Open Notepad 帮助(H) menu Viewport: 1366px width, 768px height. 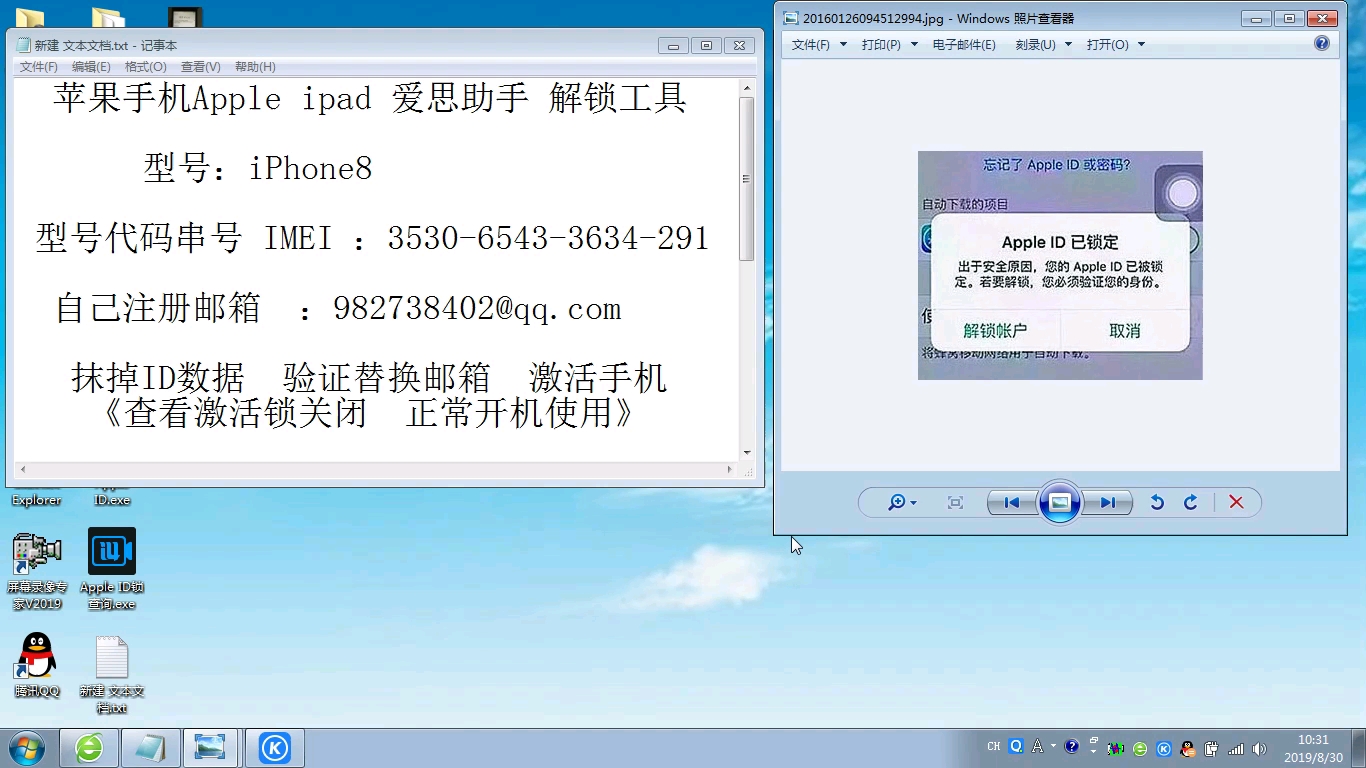coord(255,67)
